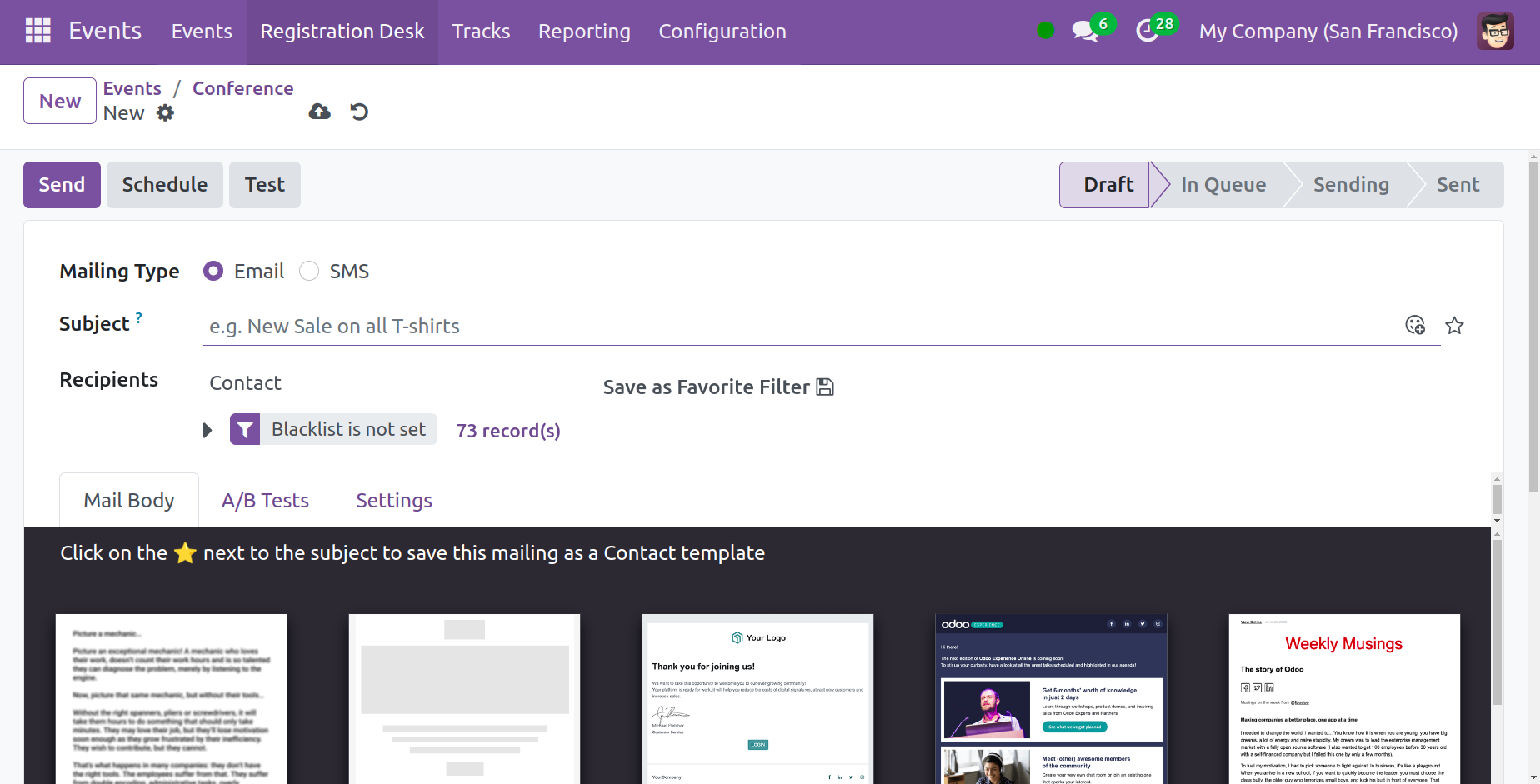This screenshot has width=1540, height=784.
Task: Open the conversations messages icon
Action: (1085, 32)
